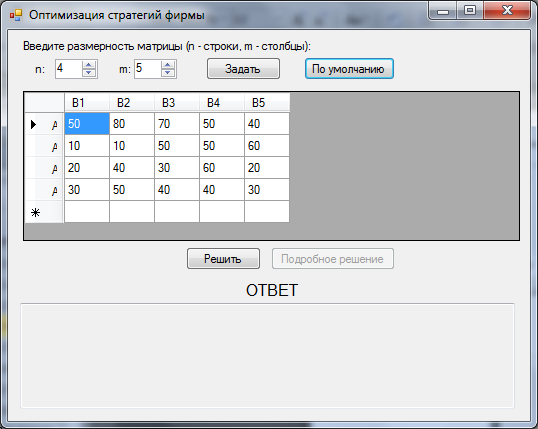Select fourth-row cell 40 under B4

[222, 189]
